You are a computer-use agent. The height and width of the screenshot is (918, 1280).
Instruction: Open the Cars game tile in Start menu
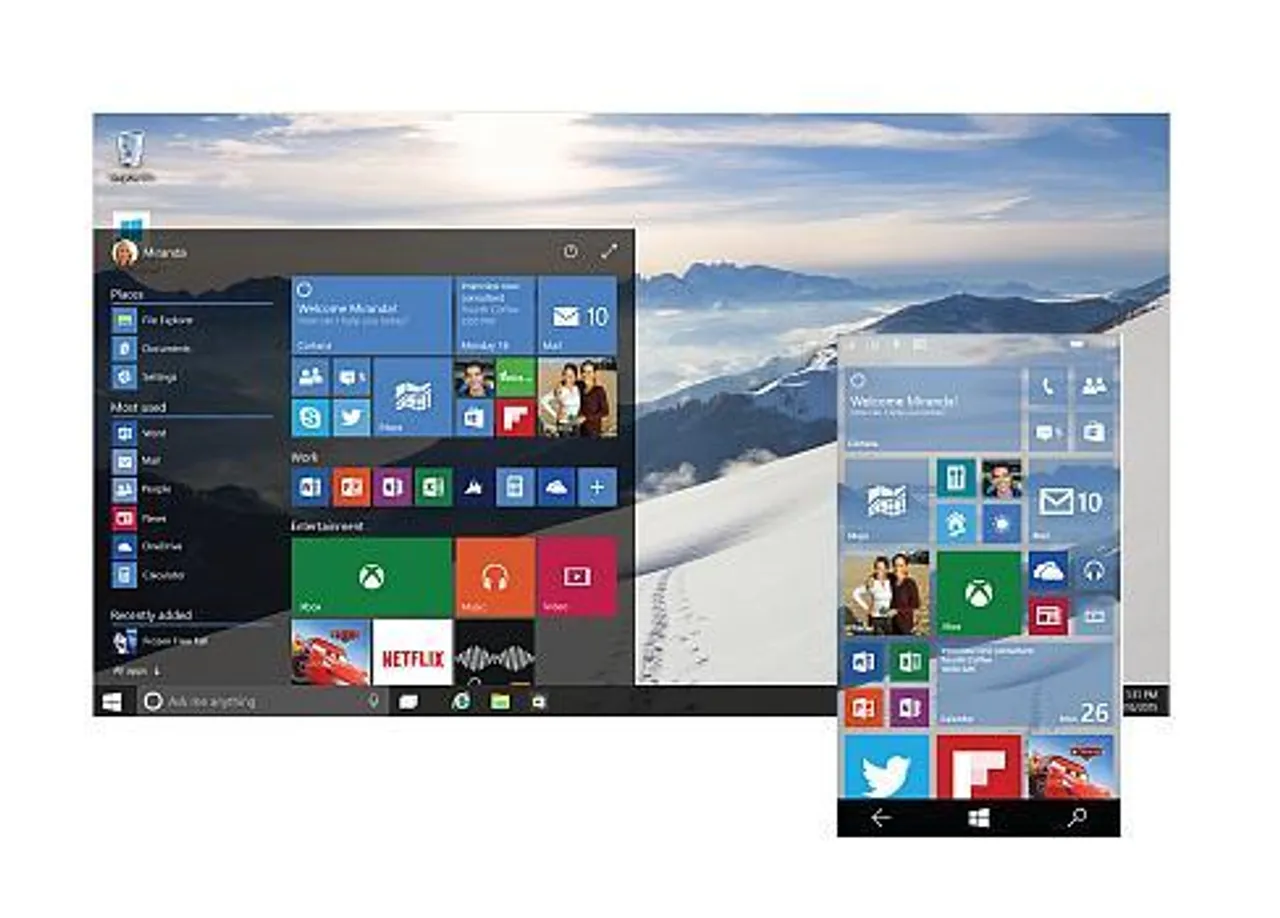[330, 652]
